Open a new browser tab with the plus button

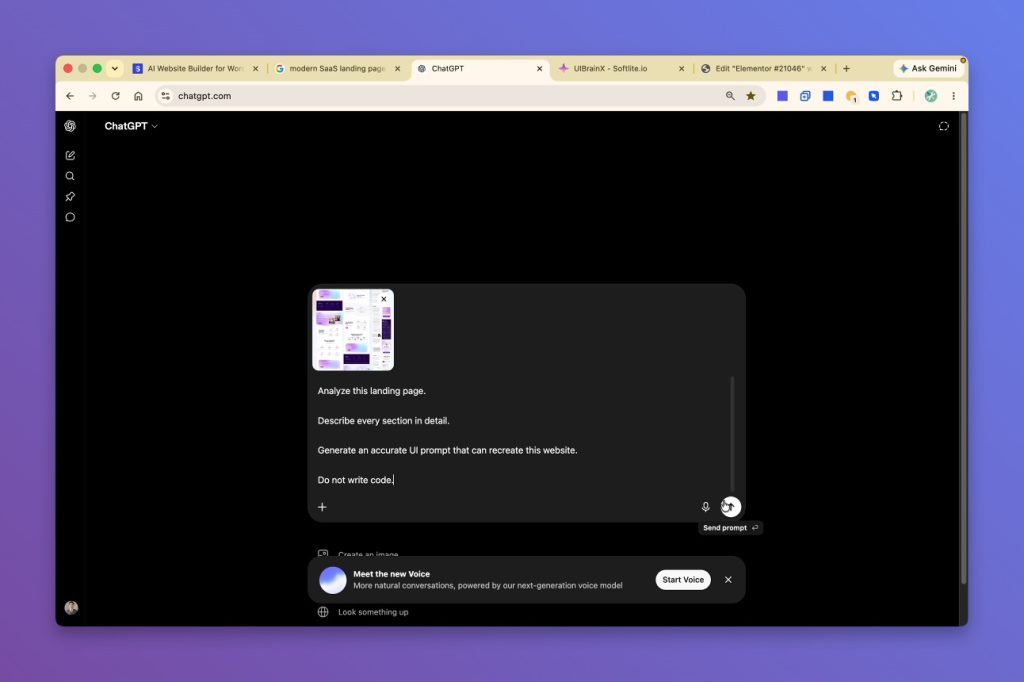(846, 69)
